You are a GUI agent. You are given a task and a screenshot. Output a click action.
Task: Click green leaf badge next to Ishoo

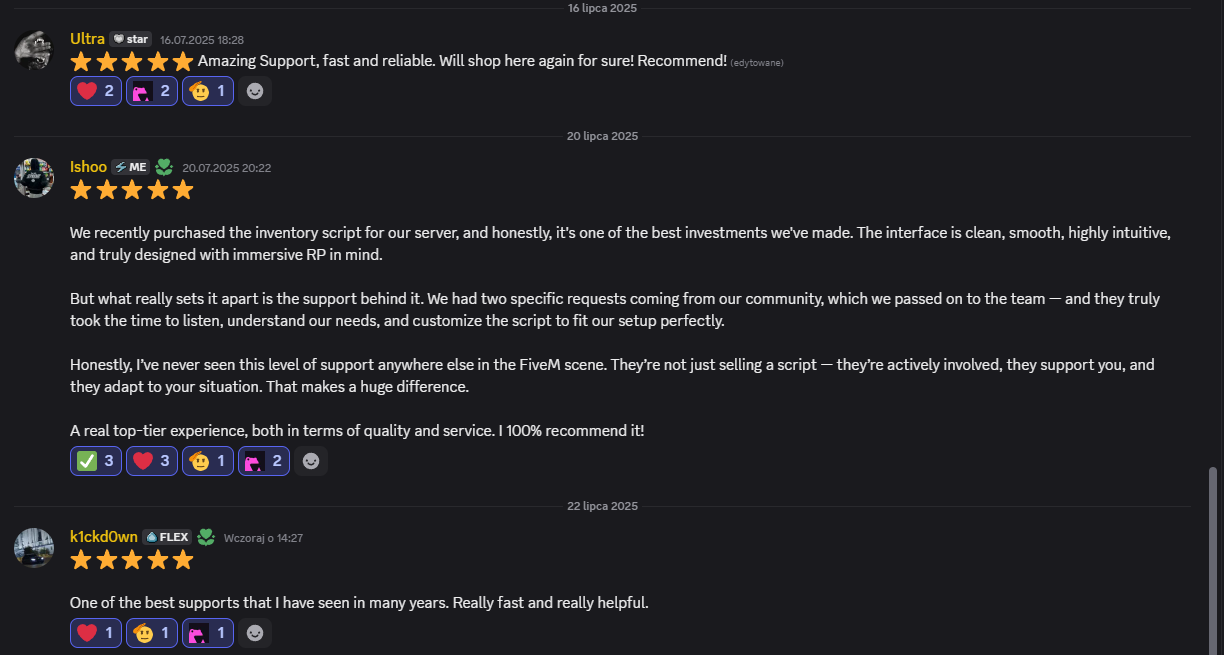[164, 167]
